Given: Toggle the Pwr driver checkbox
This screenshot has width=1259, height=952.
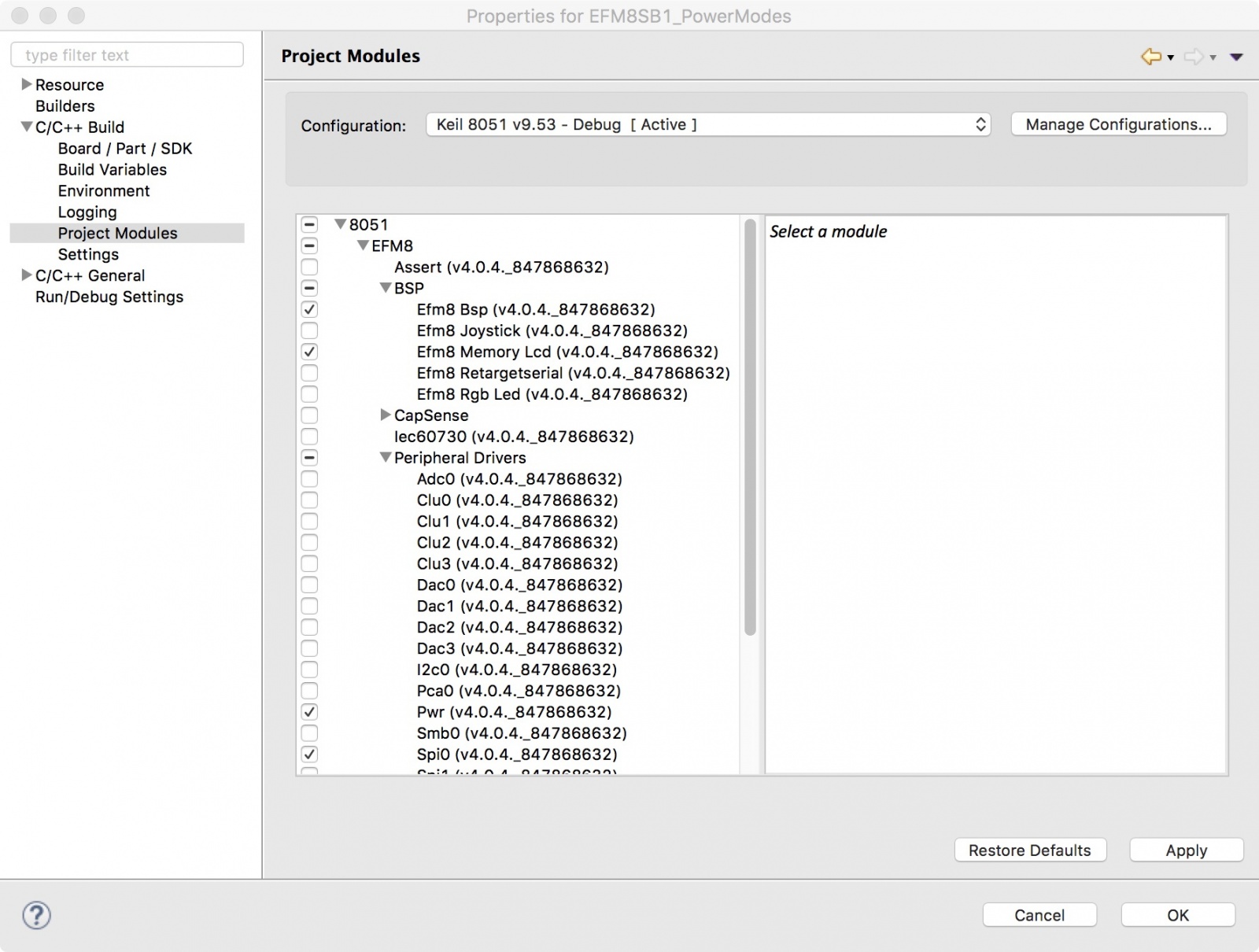Looking at the screenshot, I should pos(309,712).
